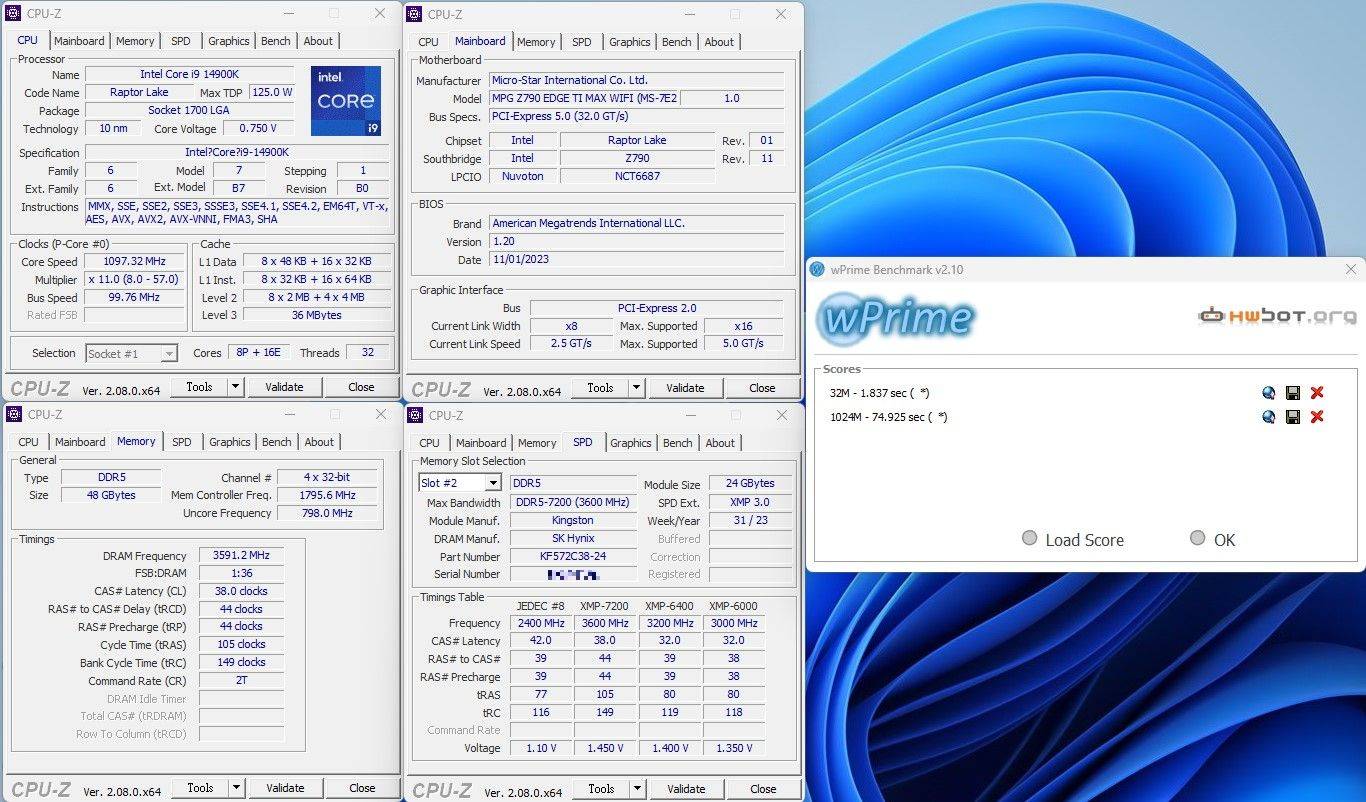Select the OK radio button in wPrime
The image size is (1366, 802).
[1198, 538]
